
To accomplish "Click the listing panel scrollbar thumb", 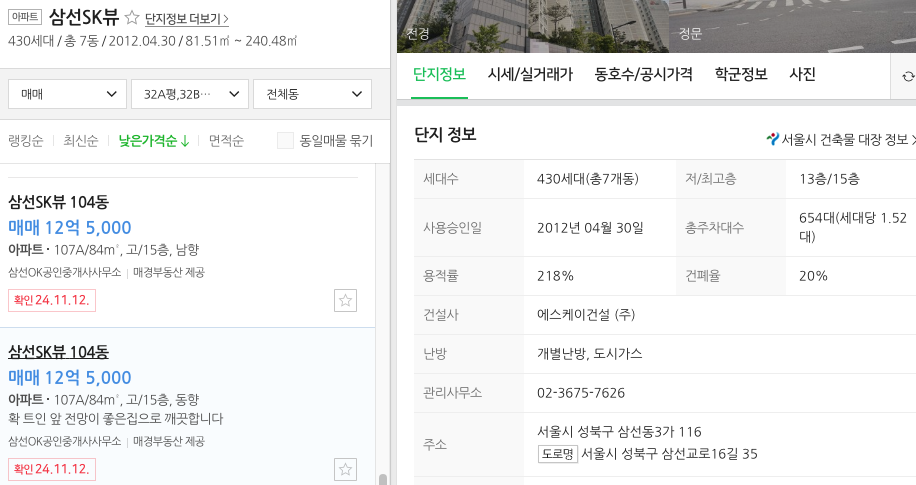I will tap(383, 479).
